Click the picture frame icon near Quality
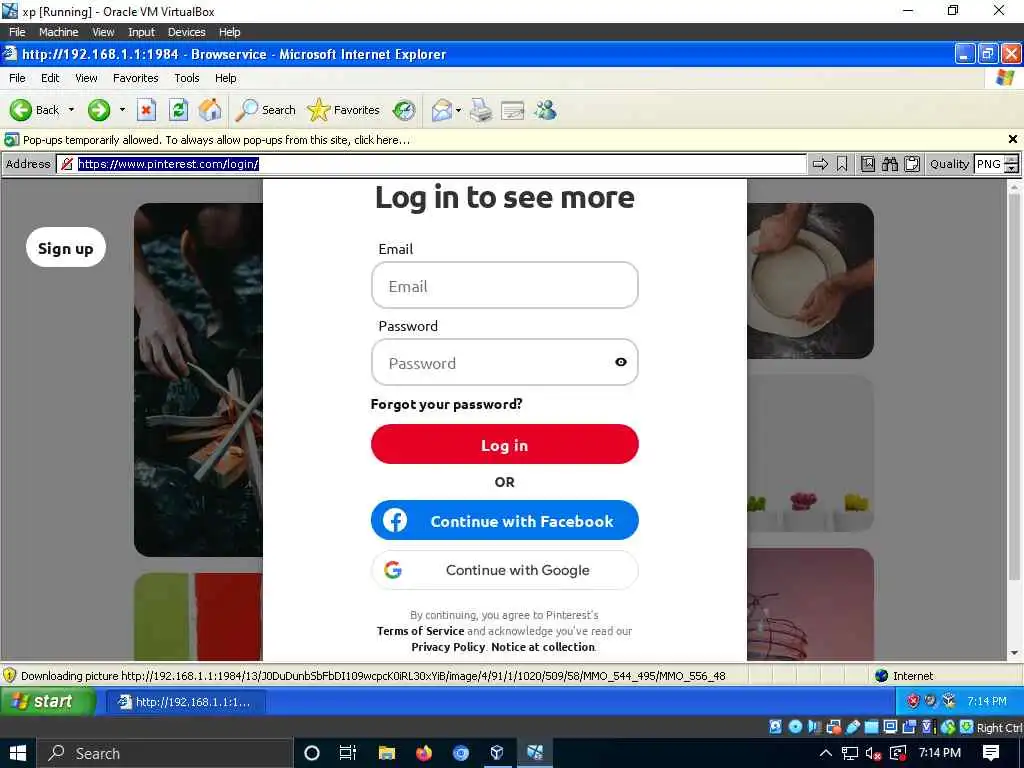The image size is (1024, 768). pyautogui.click(x=868, y=164)
